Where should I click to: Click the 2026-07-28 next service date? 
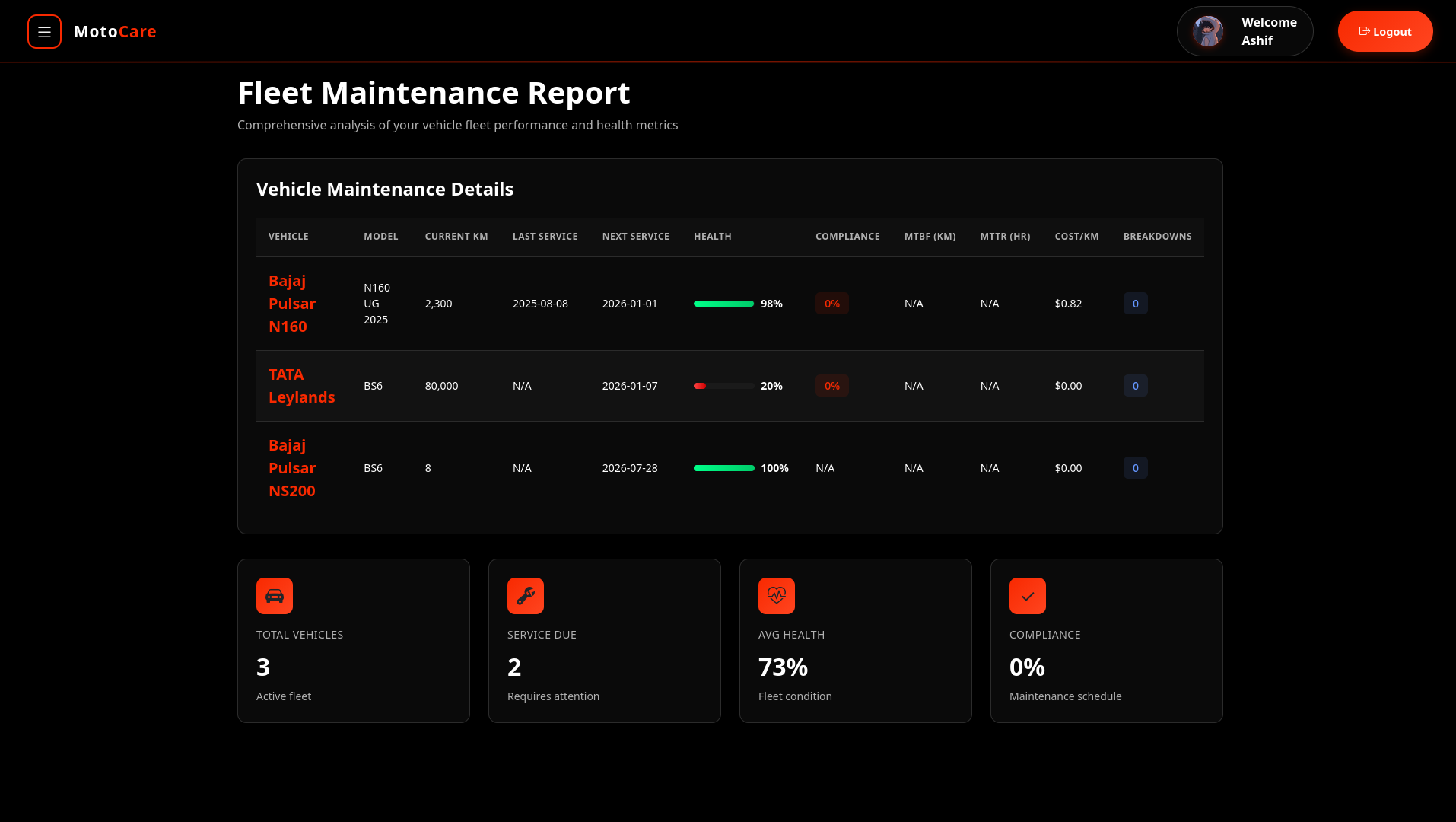click(x=630, y=468)
